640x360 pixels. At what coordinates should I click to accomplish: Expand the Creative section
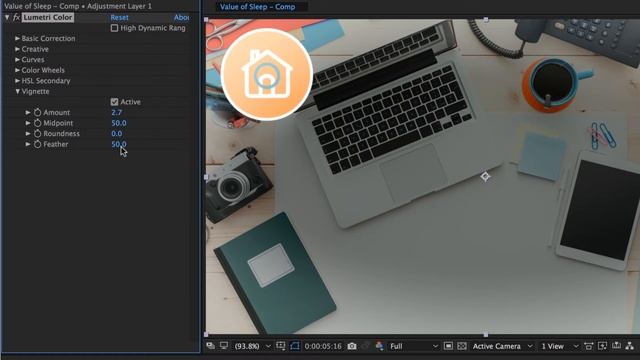tap(17, 49)
